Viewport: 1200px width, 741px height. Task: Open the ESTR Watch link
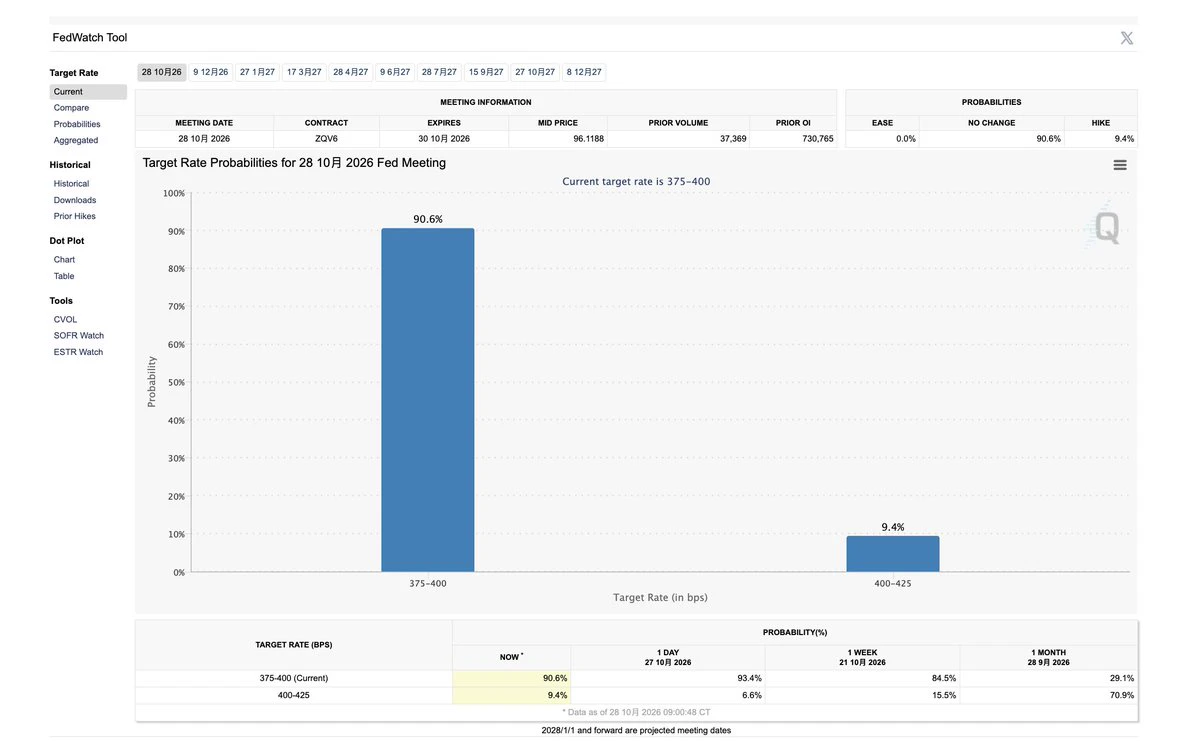[78, 352]
